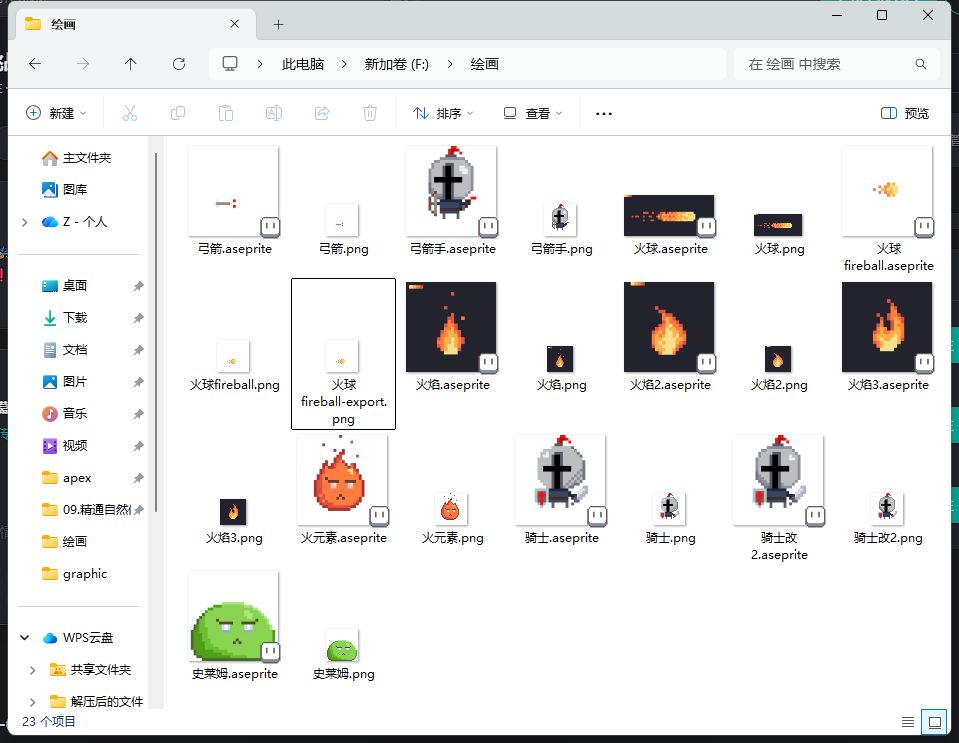Viewport: 959px width, 743px height.
Task: Open the apex folder in sidebar
Action: pyautogui.click(x=67, y=478)
